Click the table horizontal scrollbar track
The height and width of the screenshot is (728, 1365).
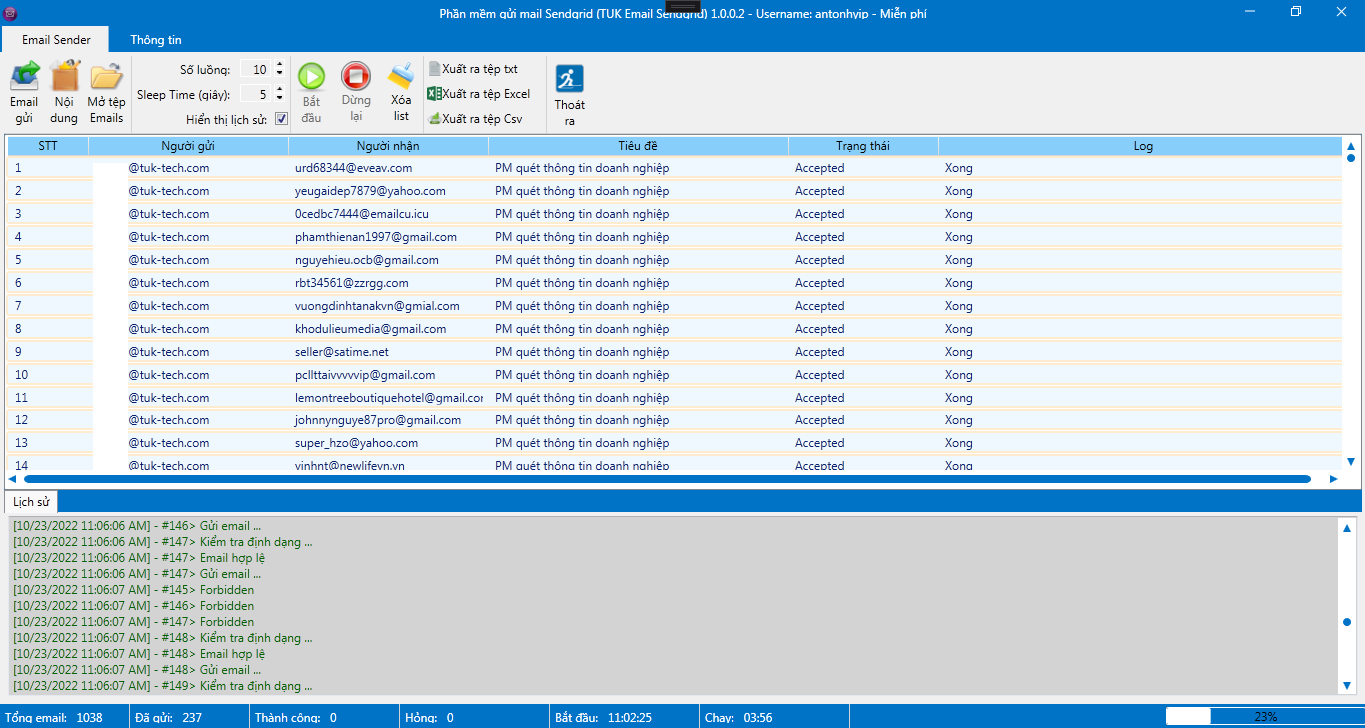click(668, 479)
